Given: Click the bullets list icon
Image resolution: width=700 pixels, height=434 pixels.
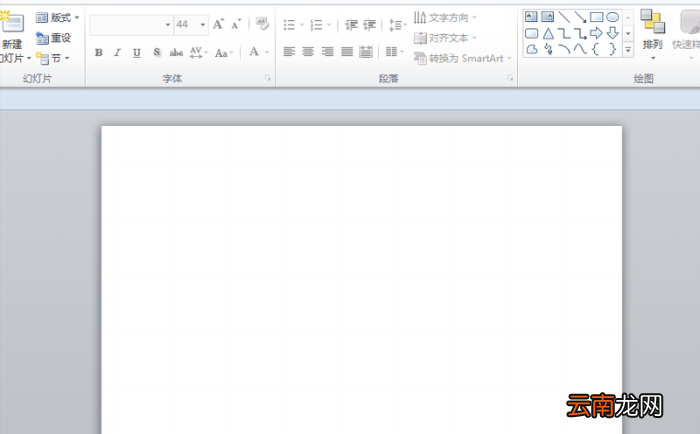Looking at the screenshot, I should point(289,25).
